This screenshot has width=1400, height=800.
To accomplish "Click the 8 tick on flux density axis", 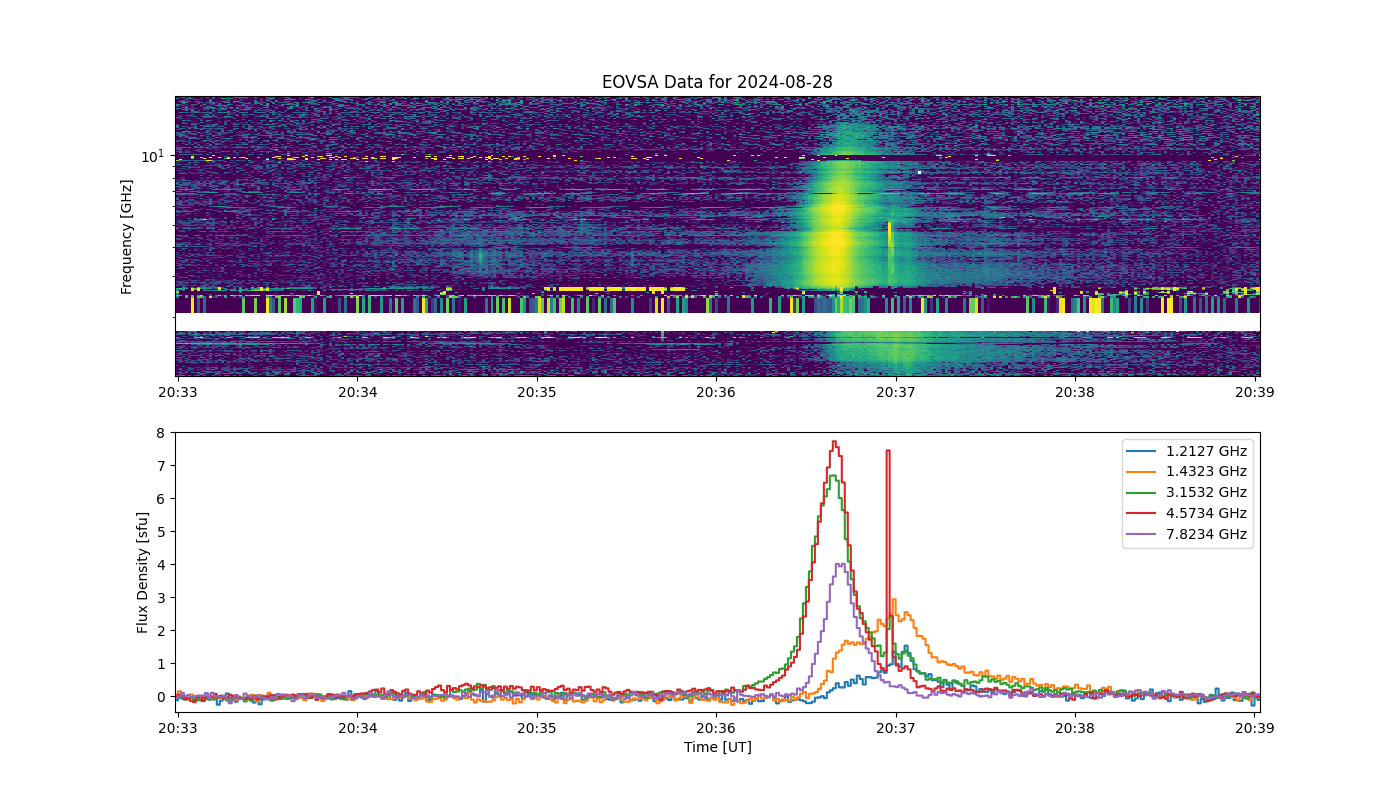I will (x=160, y=433).
